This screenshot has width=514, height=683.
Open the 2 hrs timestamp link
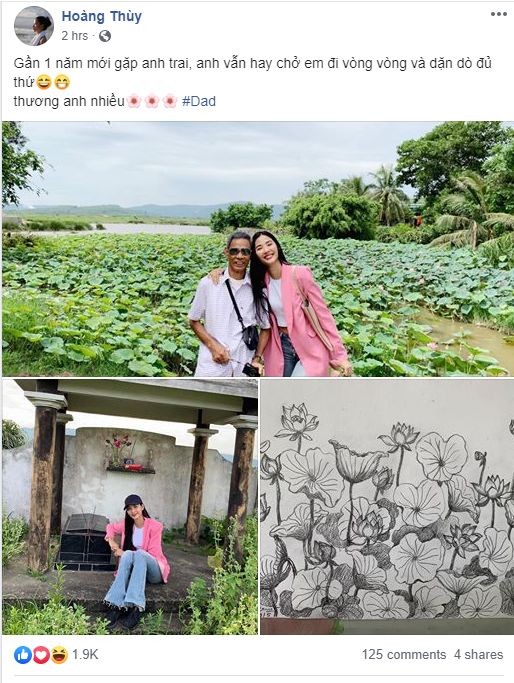(x=74, y=36)
